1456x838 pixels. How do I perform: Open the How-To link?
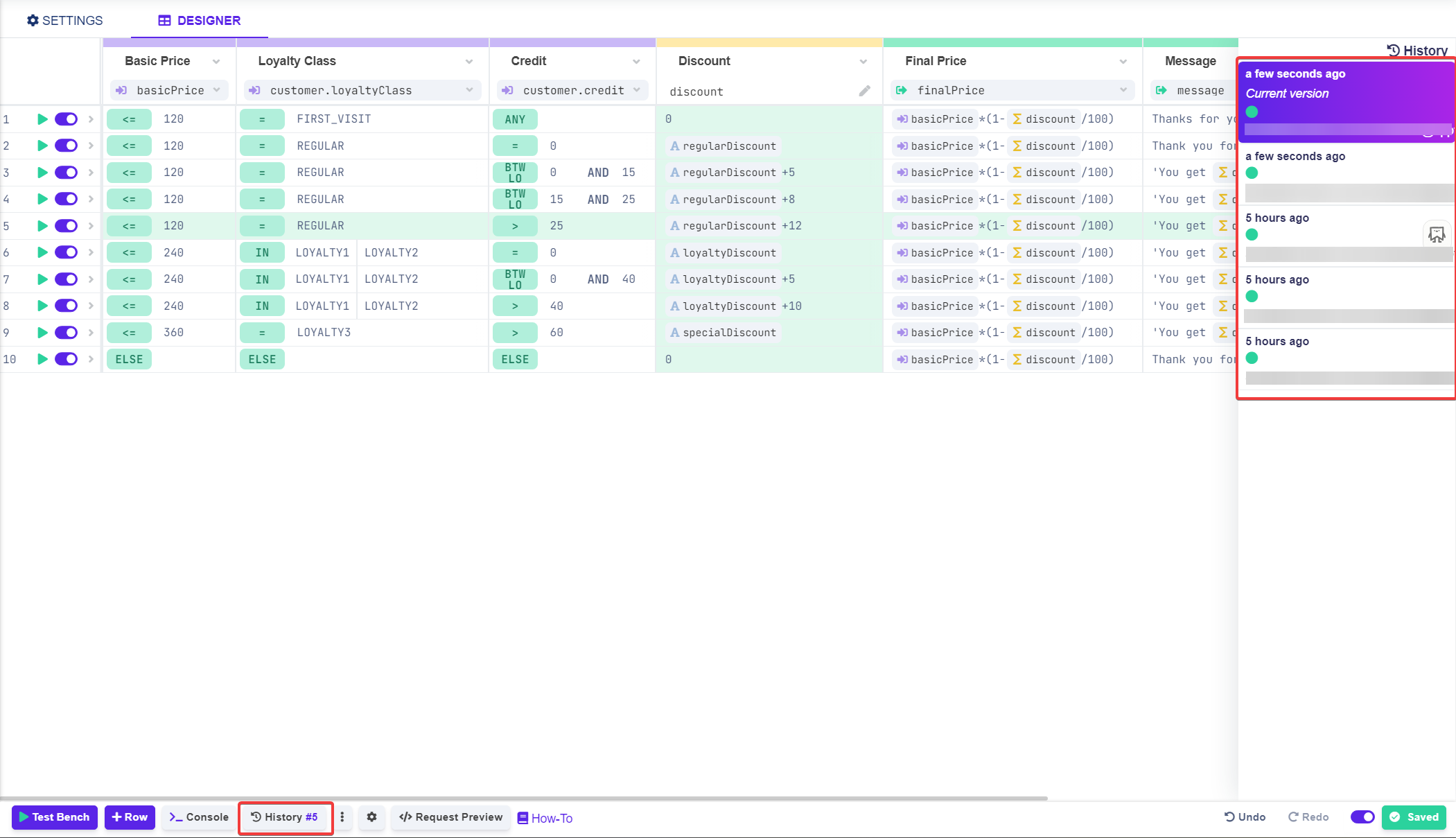(x=545, y=818)
